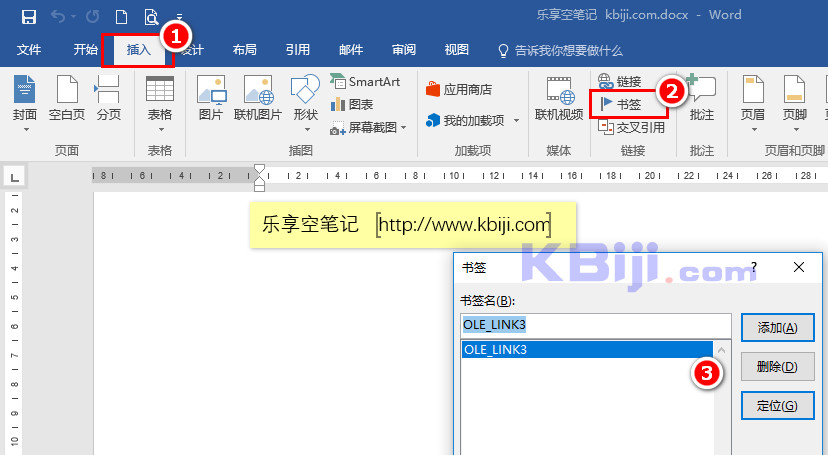Screen dimensions: 828x455
Task: Switch to the 引用 ribbon tab
Action: coord(298,50)
